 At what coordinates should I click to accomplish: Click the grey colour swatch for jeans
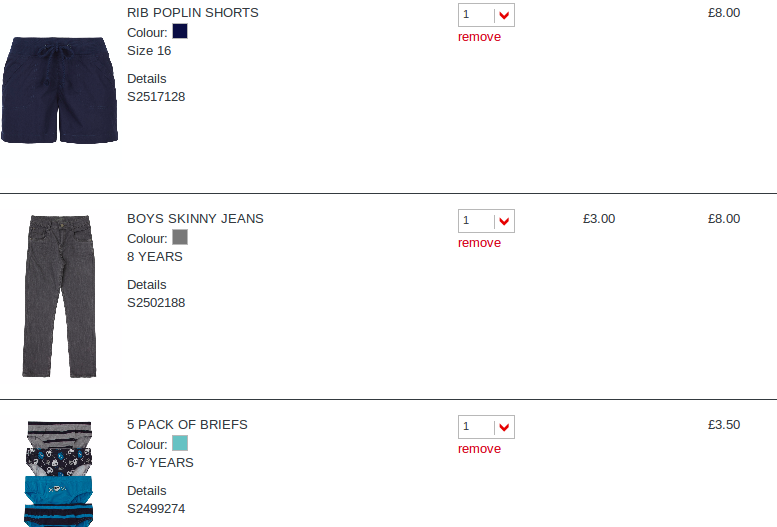point(180,238)
